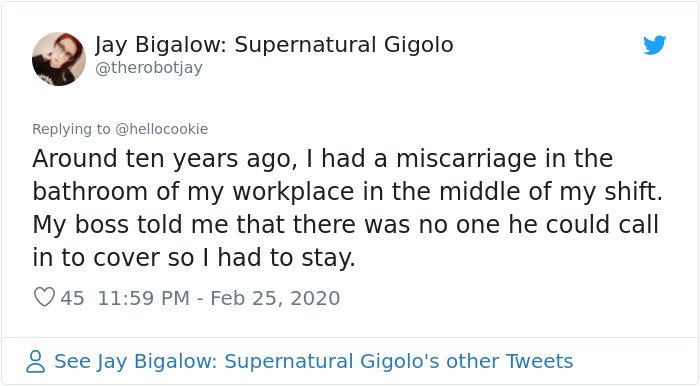The height and width of the screenshot is (386, 700).
Task: Click the word 'miscarriage' in the tweet
Action: [467, 159]
